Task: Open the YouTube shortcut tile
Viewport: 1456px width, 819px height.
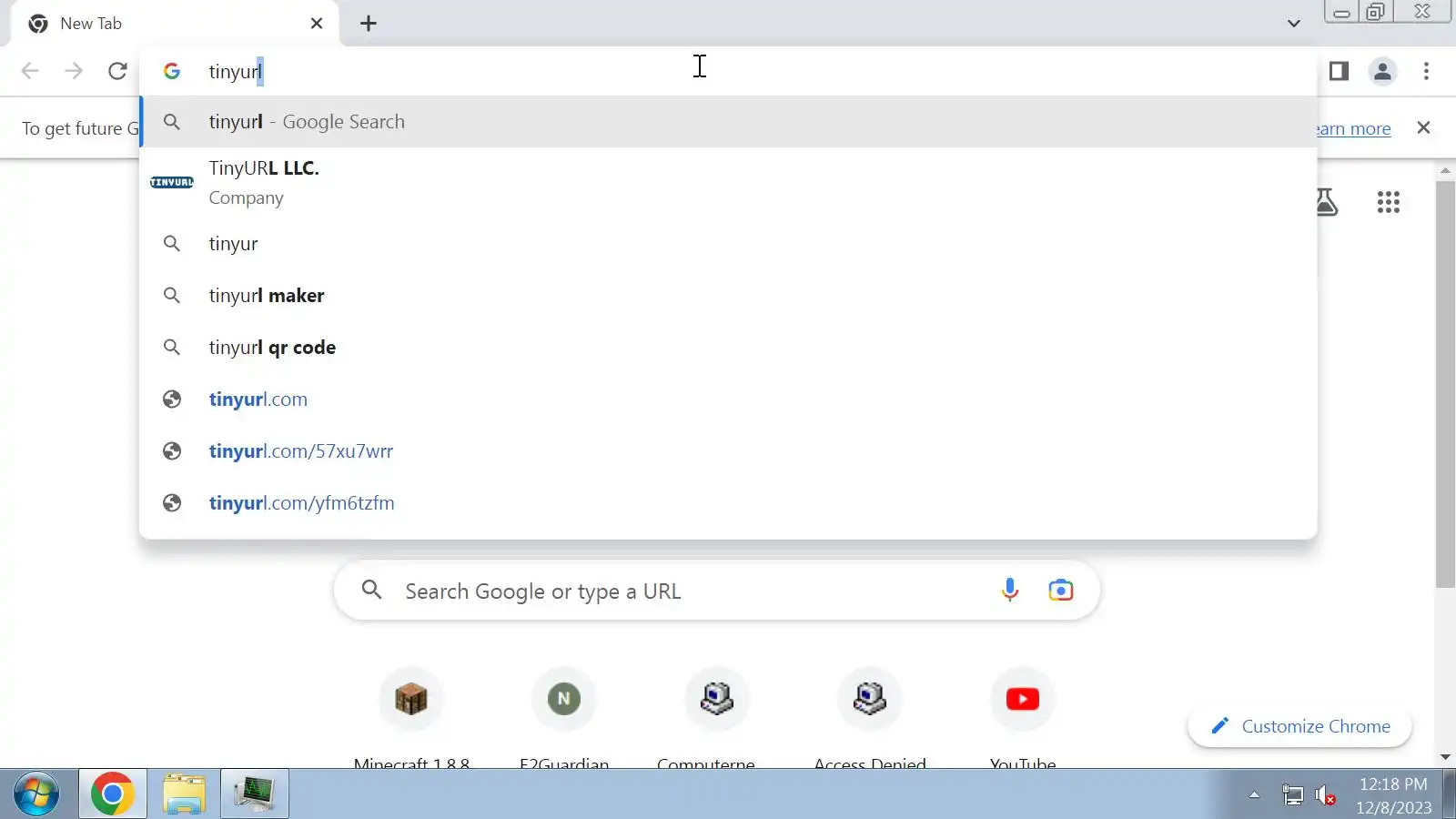Action: (x=1023, y=717)
